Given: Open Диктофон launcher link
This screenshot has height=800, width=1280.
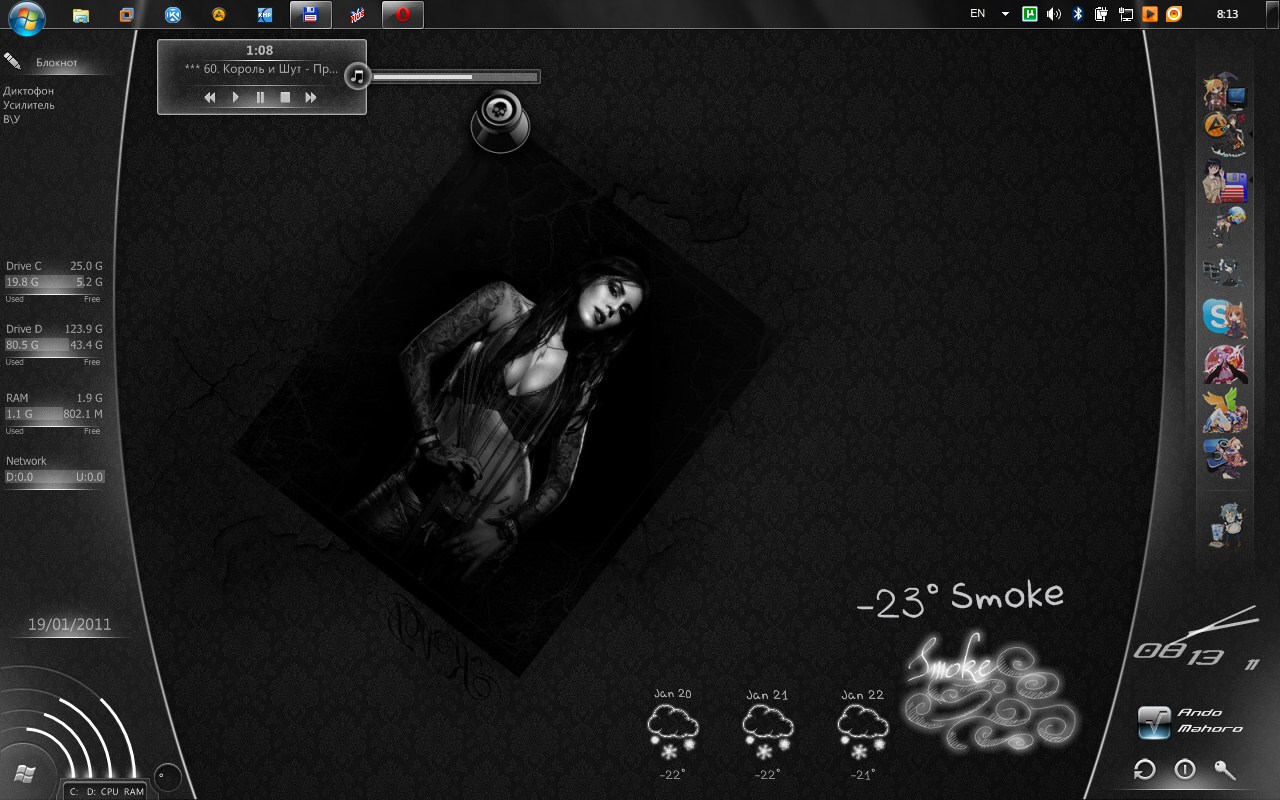Looking at the screenshot, I should coord(29,91).
